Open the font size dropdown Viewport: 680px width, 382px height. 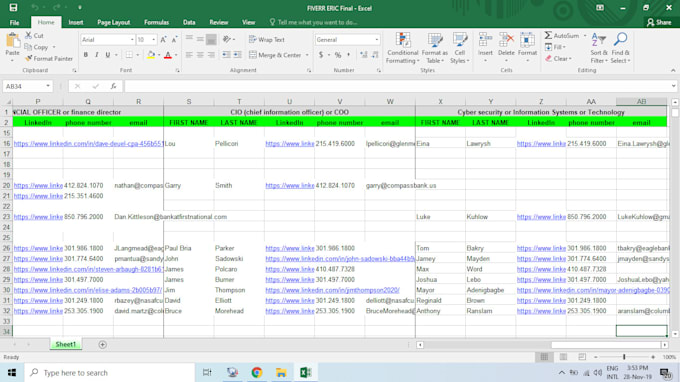click(154, 39)
